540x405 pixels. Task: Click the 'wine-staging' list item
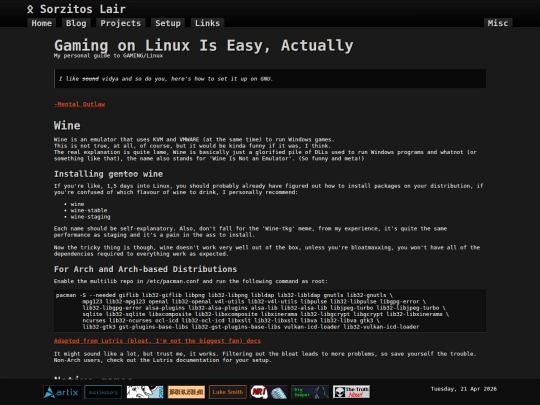91,217
